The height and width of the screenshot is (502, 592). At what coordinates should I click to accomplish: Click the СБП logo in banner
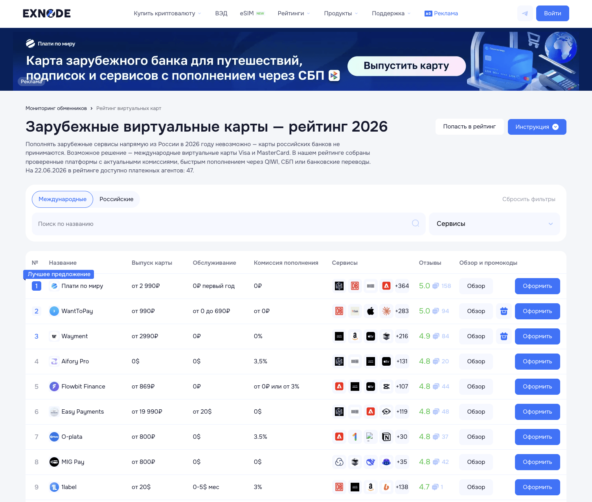pos(334,75)
